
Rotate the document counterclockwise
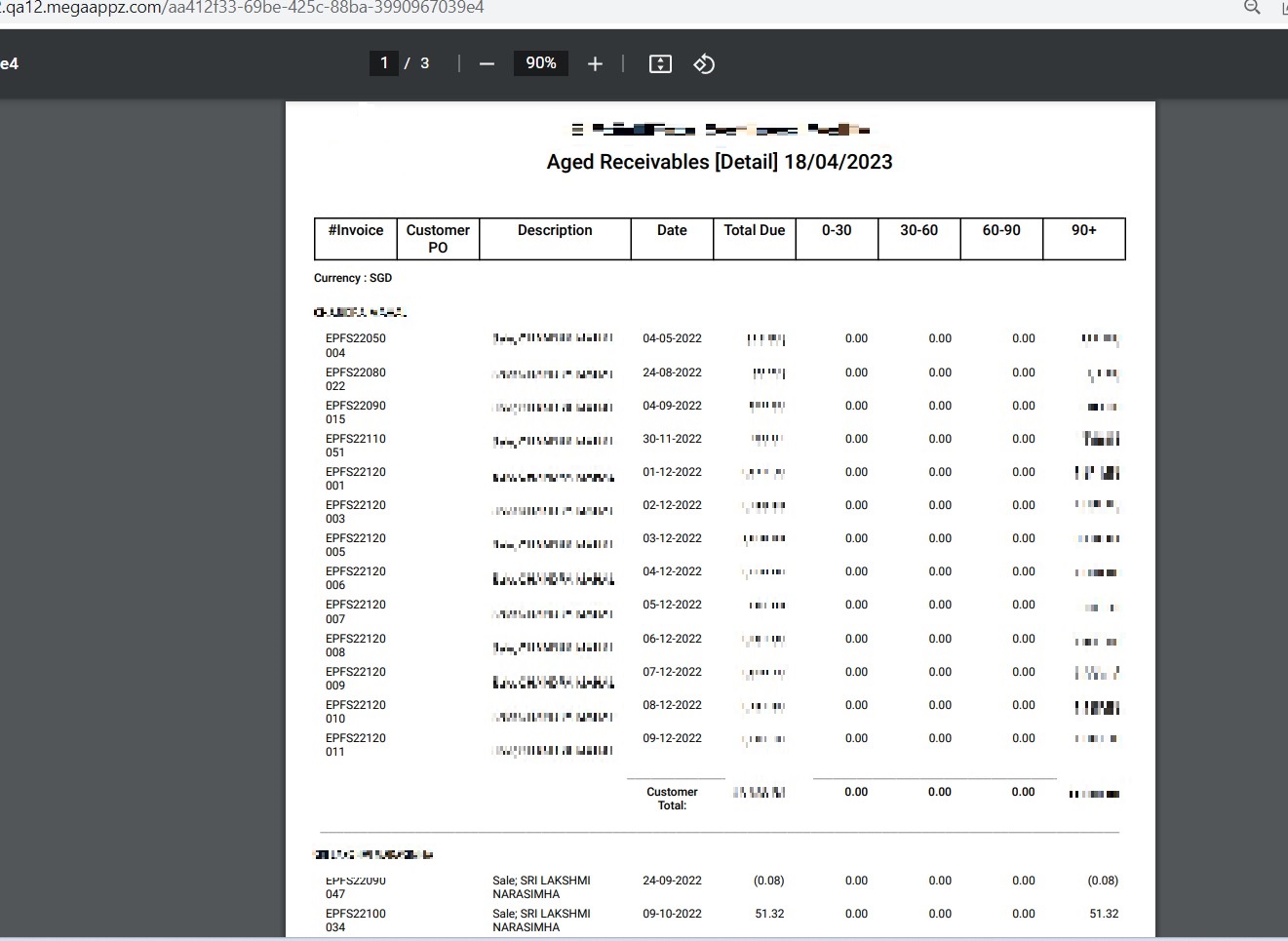704,64
